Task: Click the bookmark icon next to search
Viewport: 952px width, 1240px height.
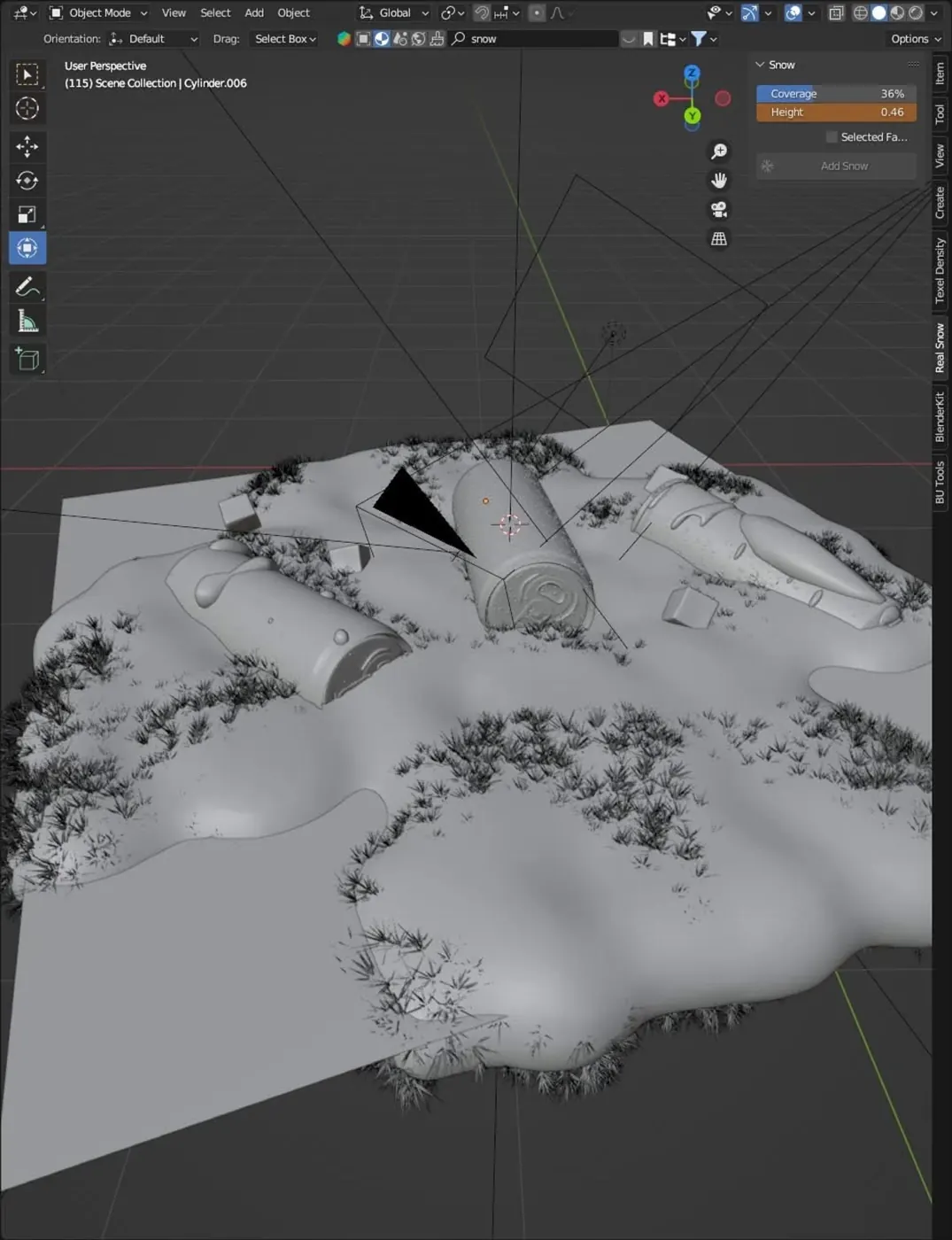Action: pyautogui.click(x=648, y=39)
